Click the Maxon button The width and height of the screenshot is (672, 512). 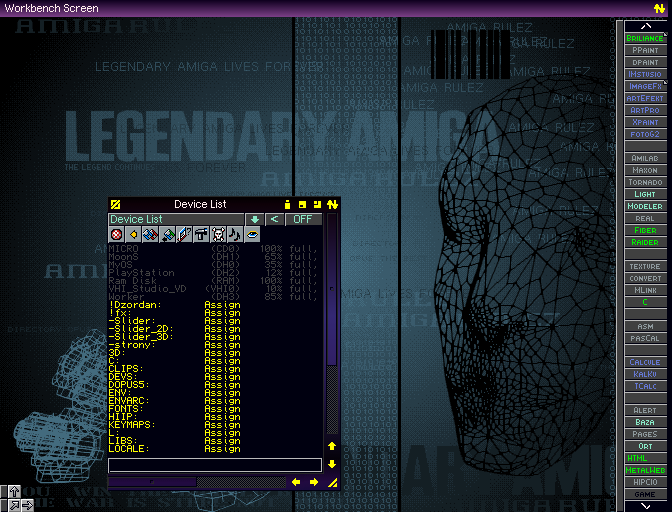[x=645, y=170]
